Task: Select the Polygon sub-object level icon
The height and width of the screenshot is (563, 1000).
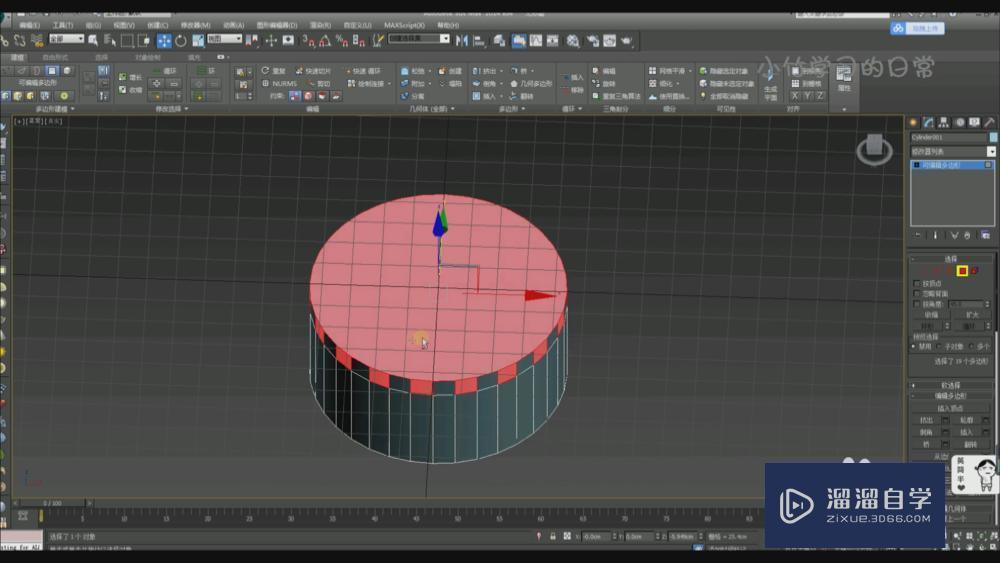Action: click(x=962, y=271)
